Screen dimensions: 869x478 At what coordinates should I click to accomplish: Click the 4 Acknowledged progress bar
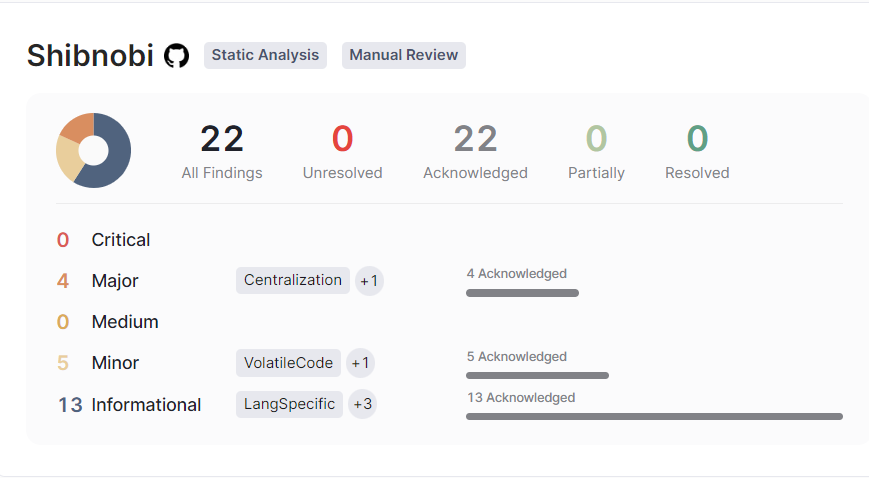pyautogui.click(x=522, y=293)
